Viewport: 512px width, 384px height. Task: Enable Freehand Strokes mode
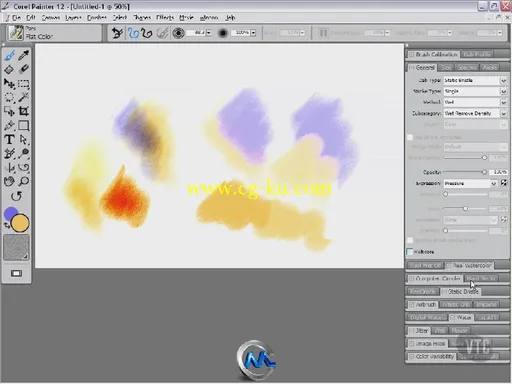[133, 33]
